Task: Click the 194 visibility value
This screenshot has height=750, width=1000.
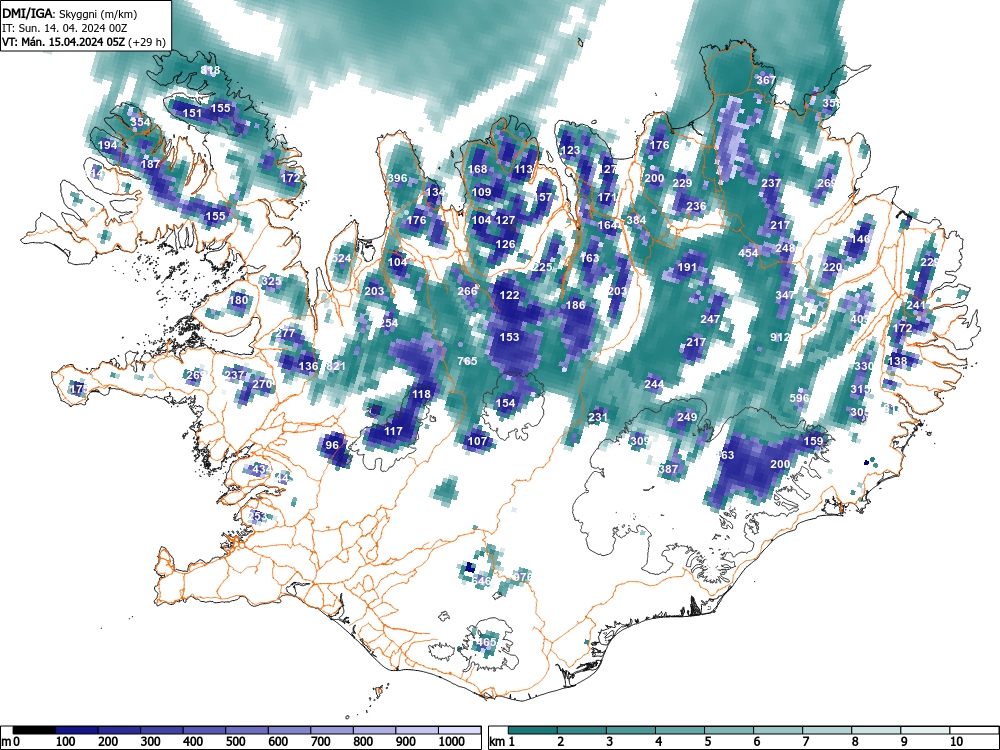Action: click(x=108, y=145)
